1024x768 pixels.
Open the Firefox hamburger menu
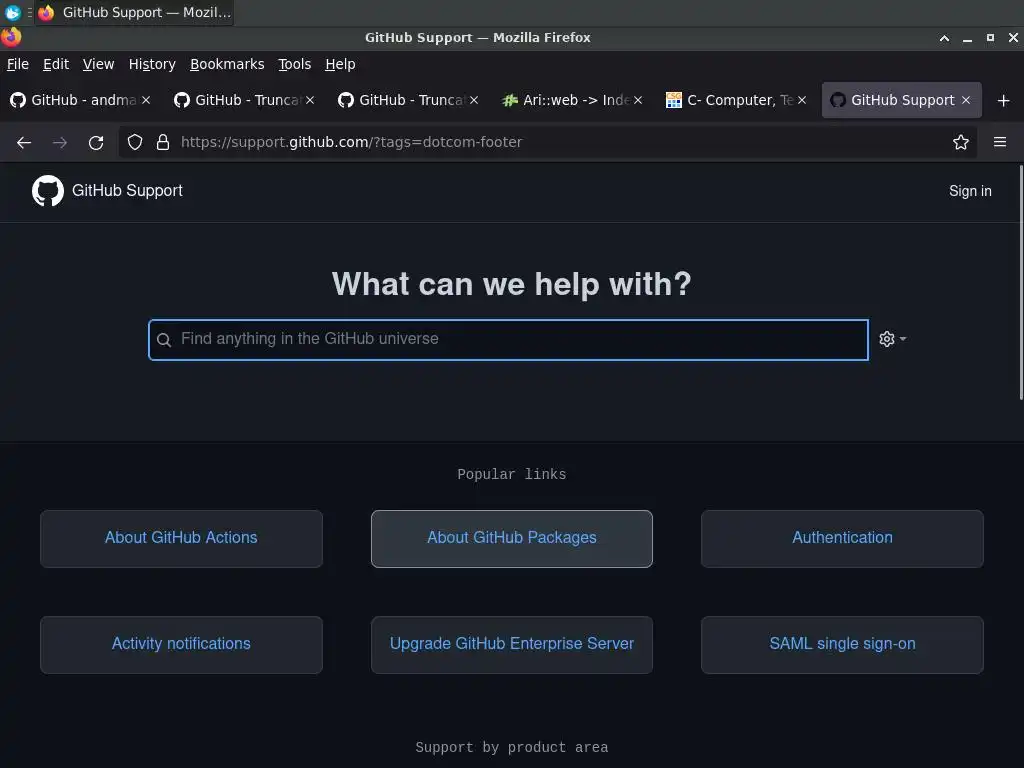tap(1000, 142)
